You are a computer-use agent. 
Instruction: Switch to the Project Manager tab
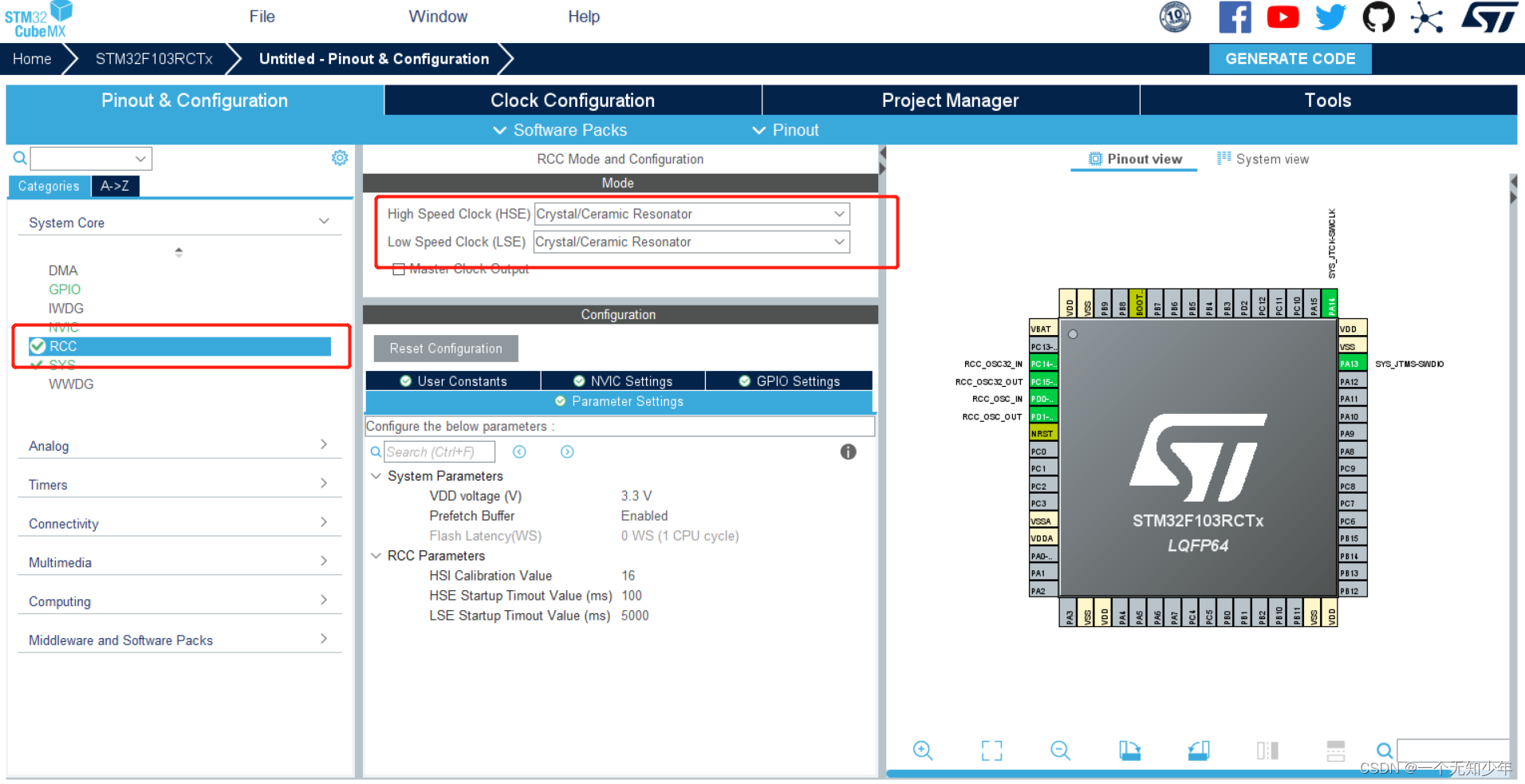coord(950,100)
